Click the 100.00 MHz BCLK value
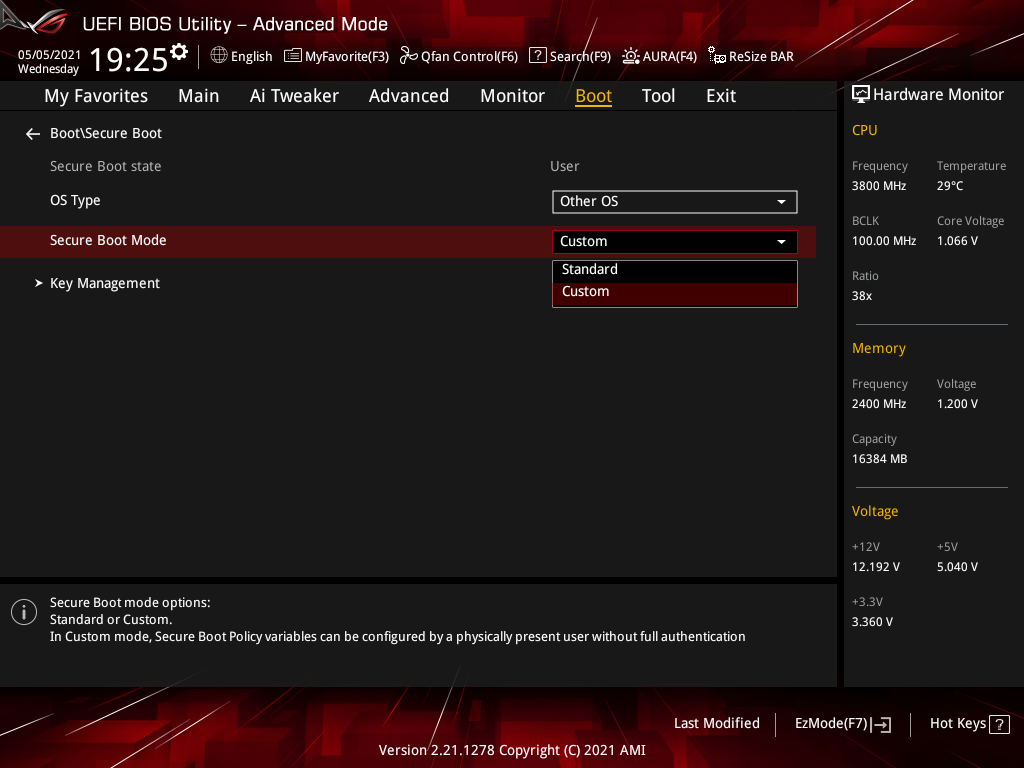The height and width of the screenshot is (768, 1024). click(884, 241)
